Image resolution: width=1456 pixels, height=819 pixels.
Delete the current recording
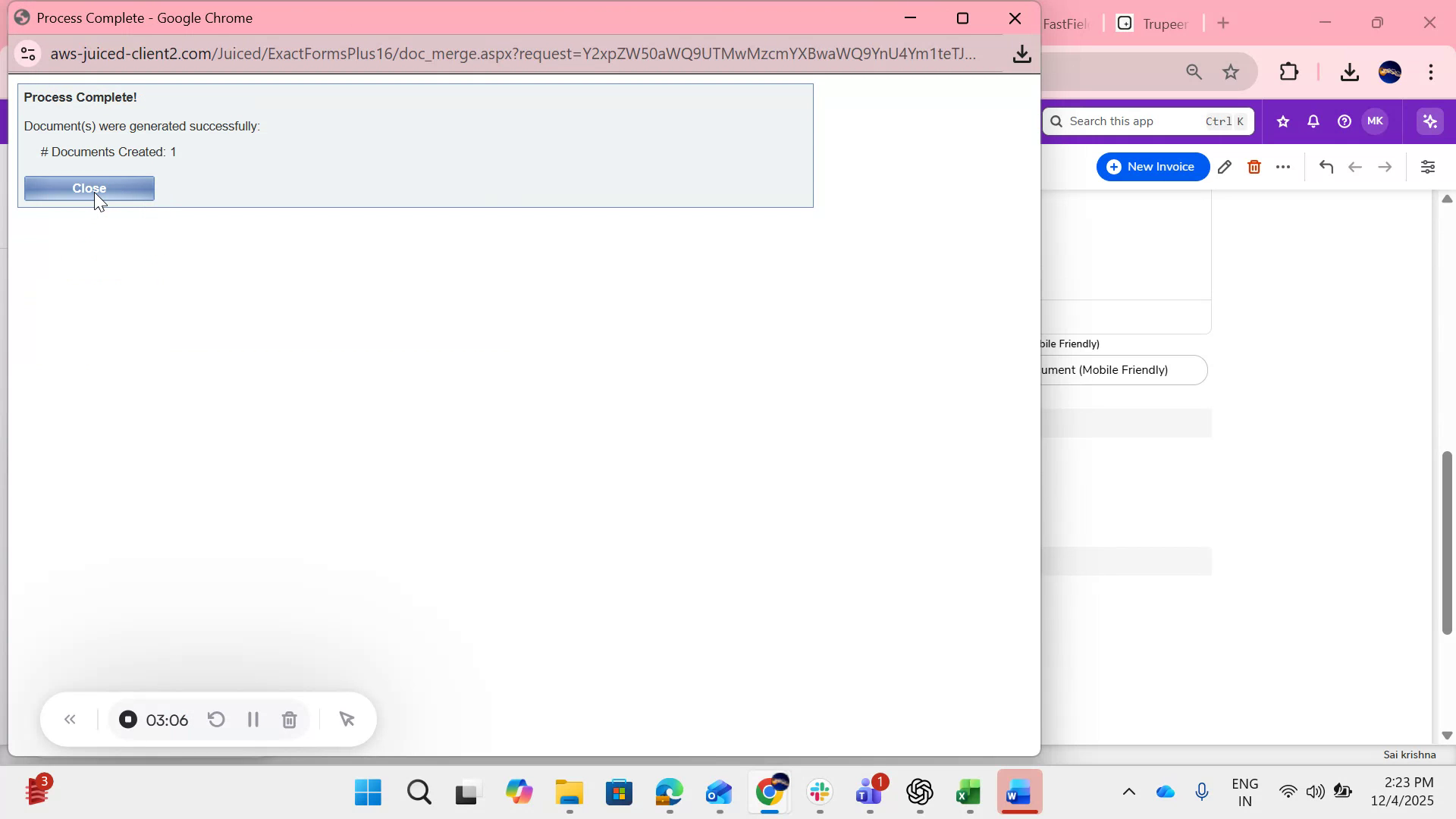click(x=289, y=720)
